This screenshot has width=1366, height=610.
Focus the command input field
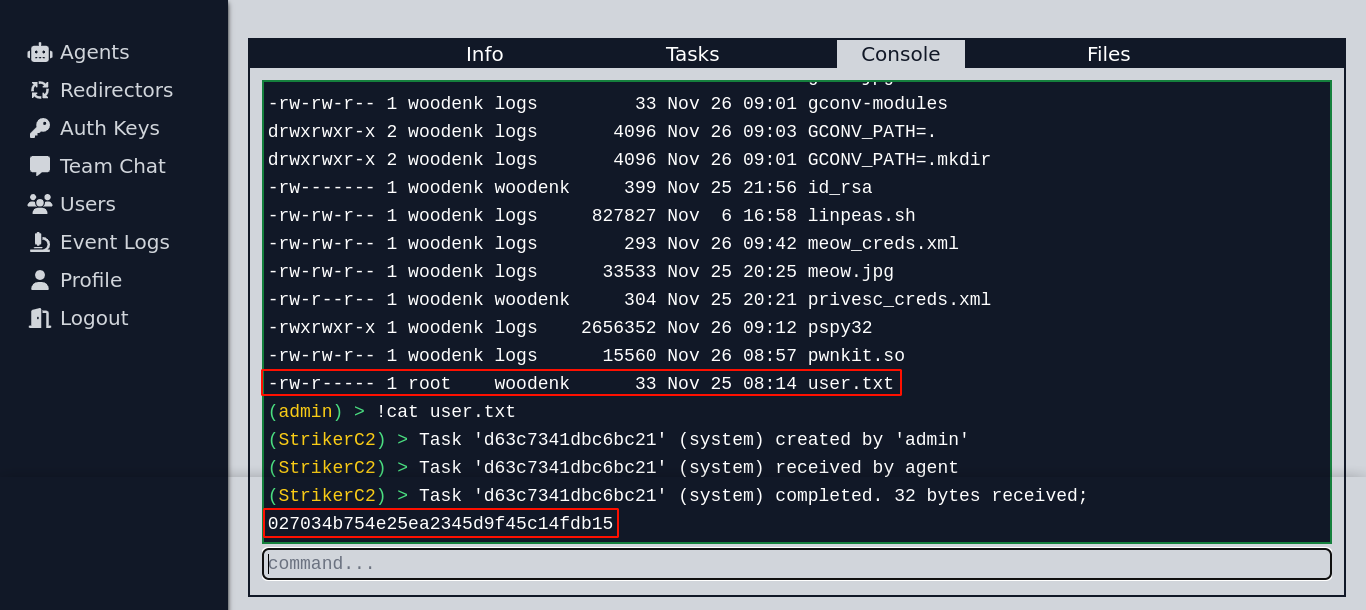(796, 564)
